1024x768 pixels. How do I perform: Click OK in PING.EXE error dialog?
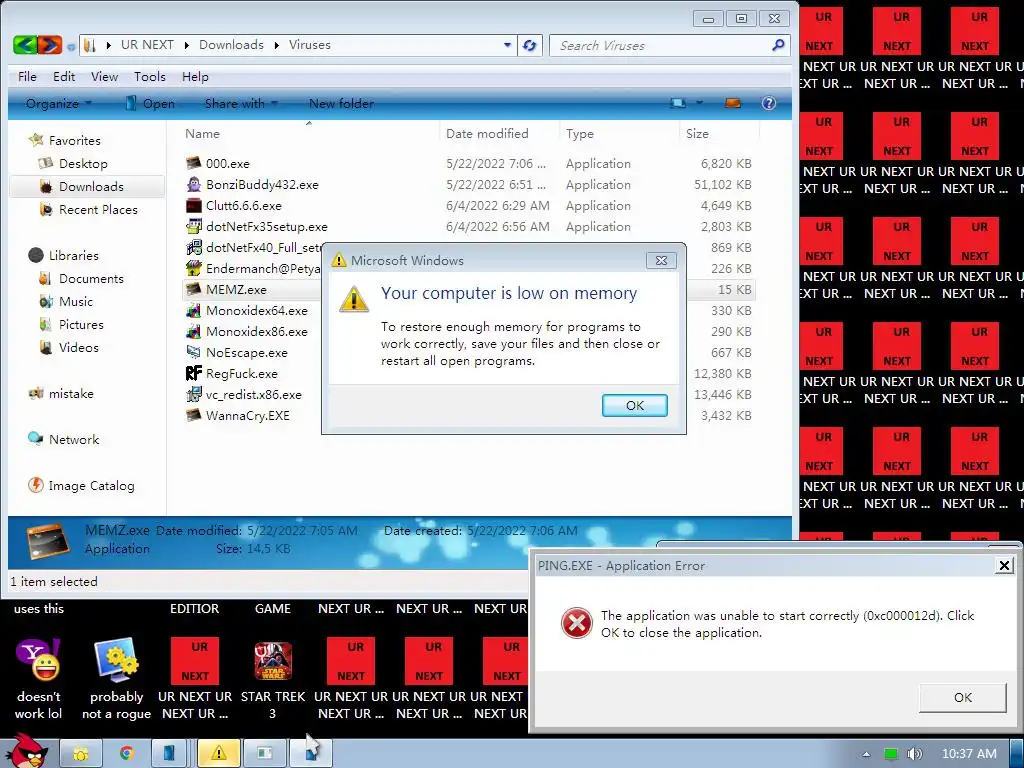(963, 697)
